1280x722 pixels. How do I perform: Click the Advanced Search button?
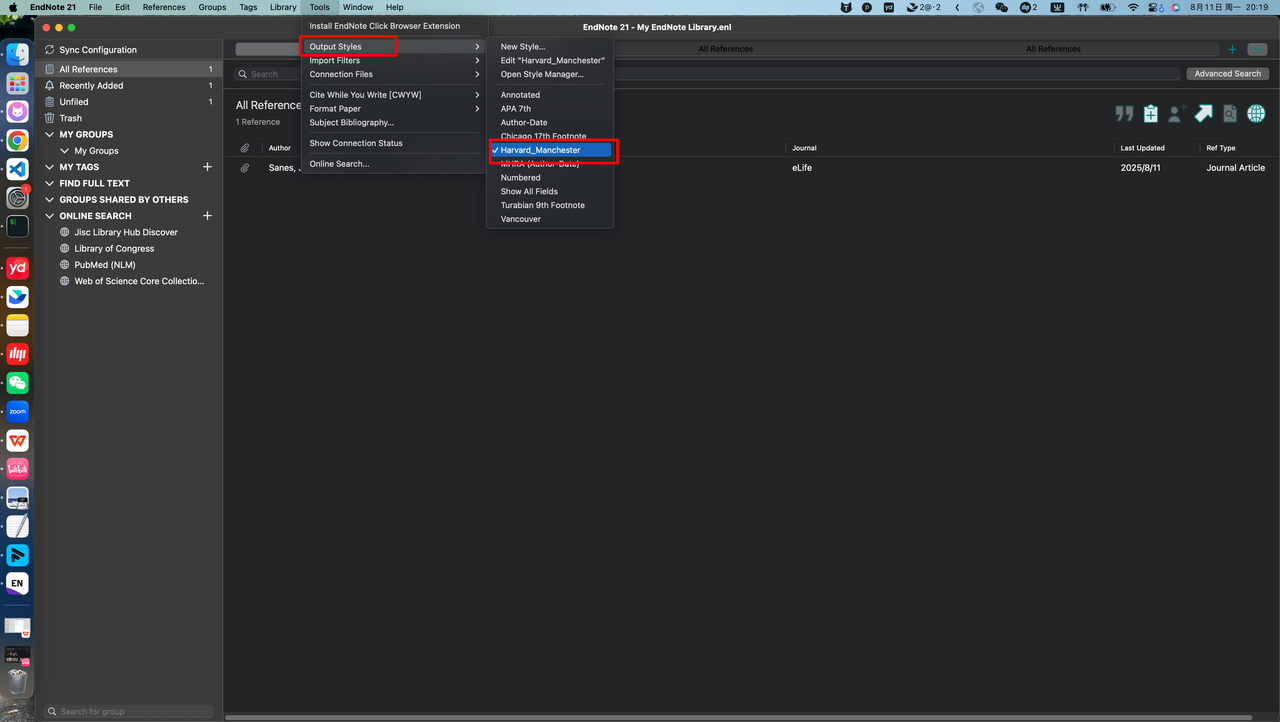(1227, 74)
